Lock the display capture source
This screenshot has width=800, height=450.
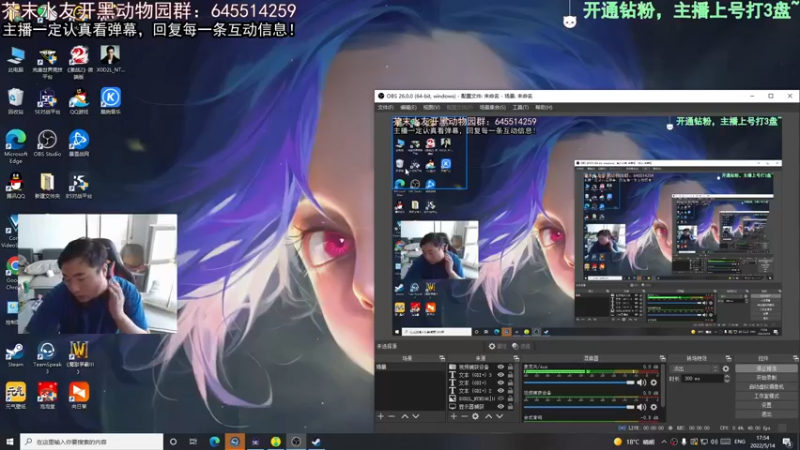(510, 407)
